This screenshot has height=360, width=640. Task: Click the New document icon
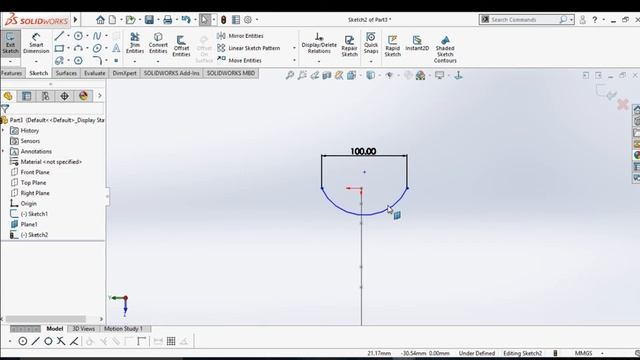tap(112, 20)
